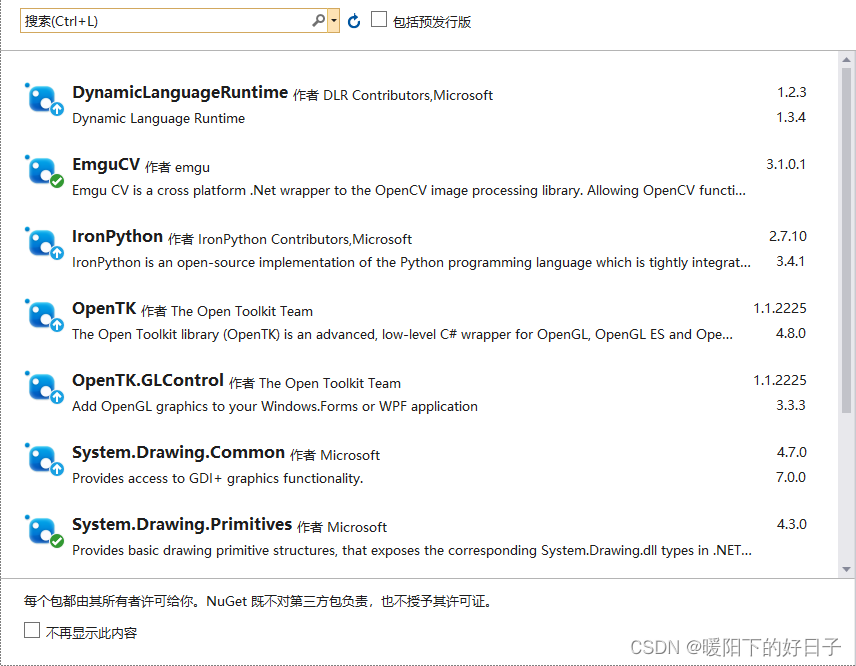
Task: Click the 'Provides basic drawing primitive' description
Action: click(412, 550)
